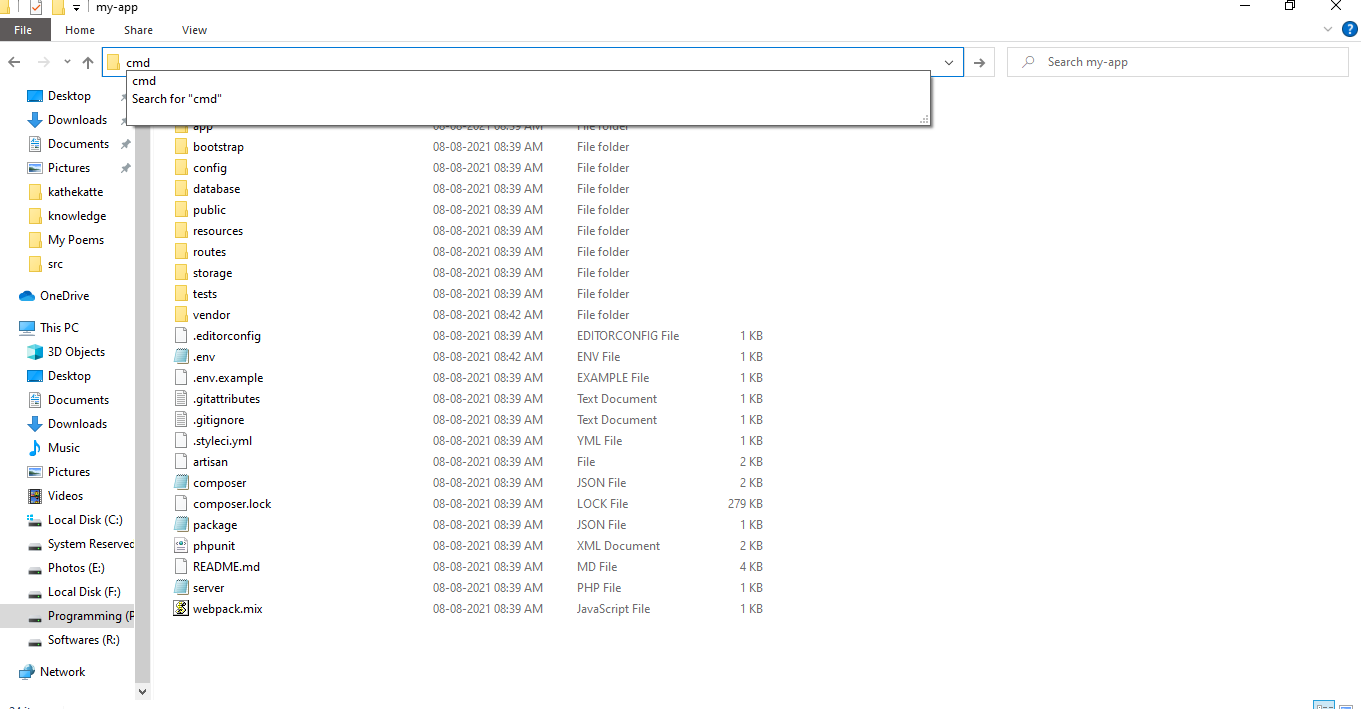Viewport: 1361px width, 709px height.
Task: Select the database folder
Action: tap(216, 189)
